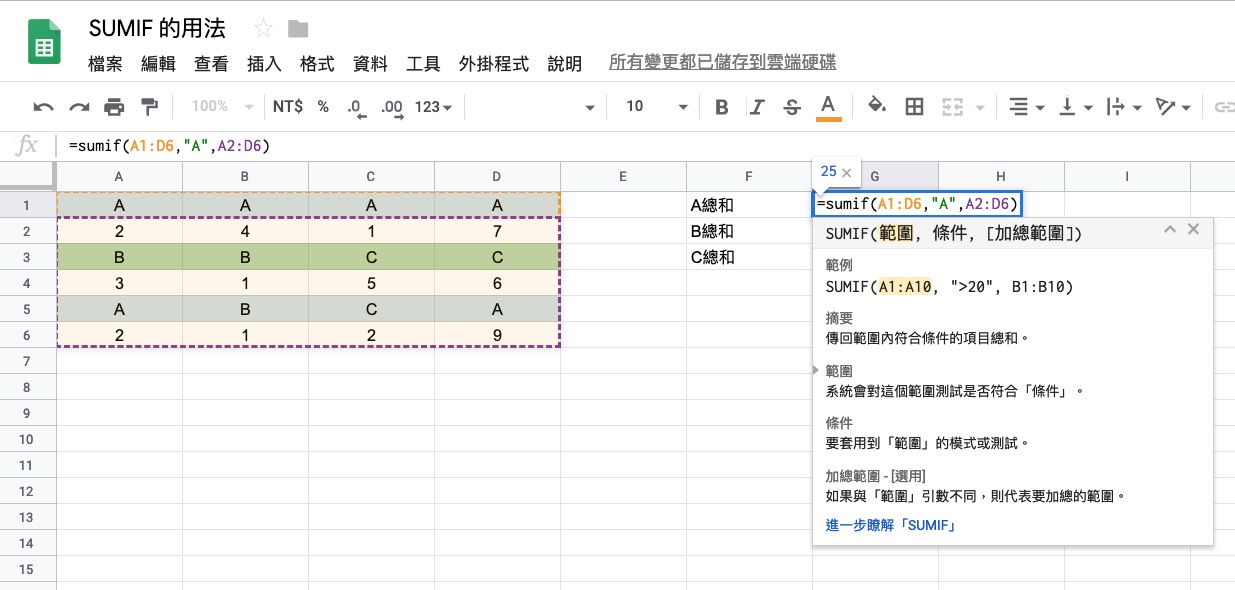Star this SUMIF document
This screenshot has height=590, width=1235.
point(263,28)
